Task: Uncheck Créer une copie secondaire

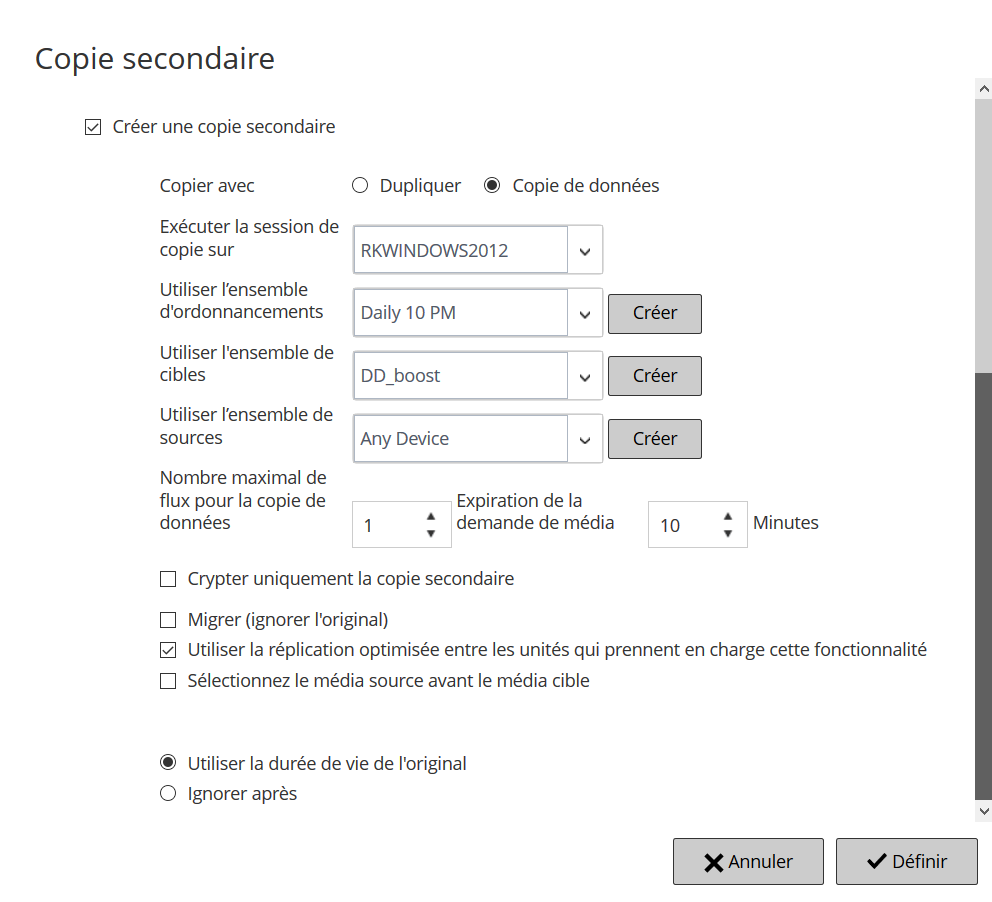Action: pos(93,127)
